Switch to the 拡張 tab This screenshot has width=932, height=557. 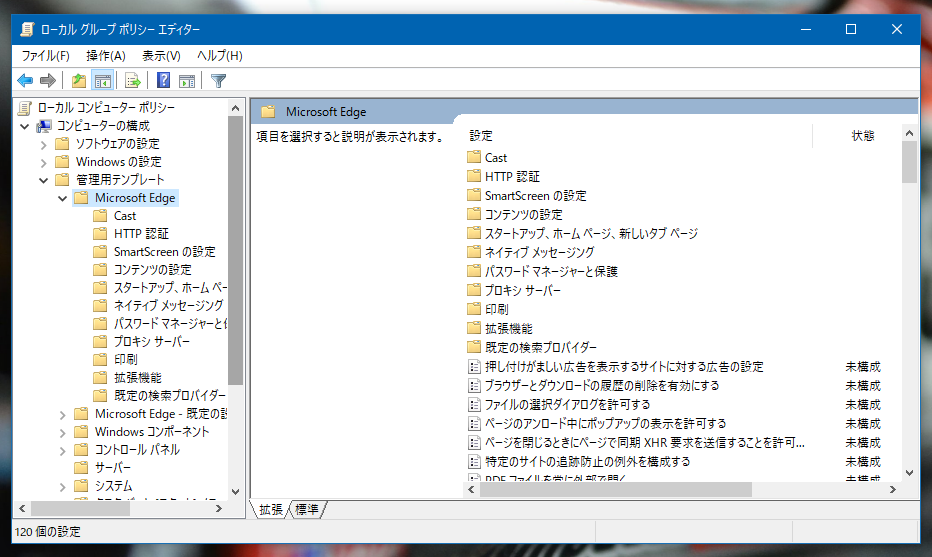pyautogui.click(x=271, y=509)
